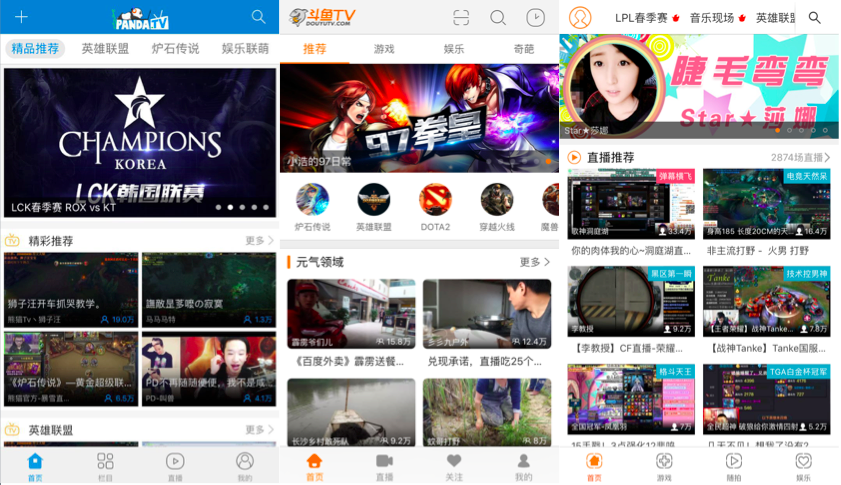This screenshot has height=485, width=841.
Task: Open 李教授 CF直播 stream thumbnail
Action: click(631, 302)
